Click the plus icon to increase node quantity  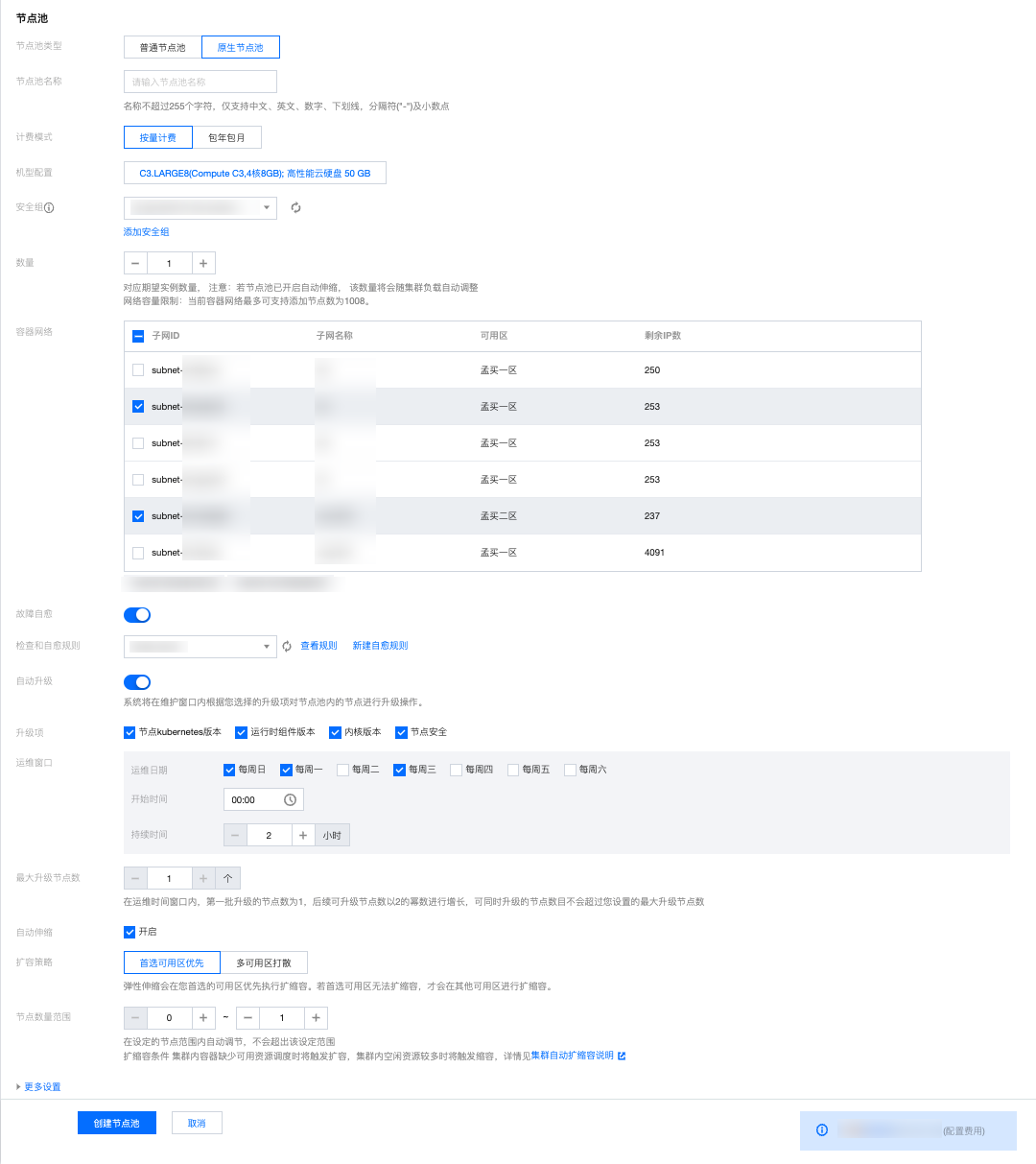[203, 263]
